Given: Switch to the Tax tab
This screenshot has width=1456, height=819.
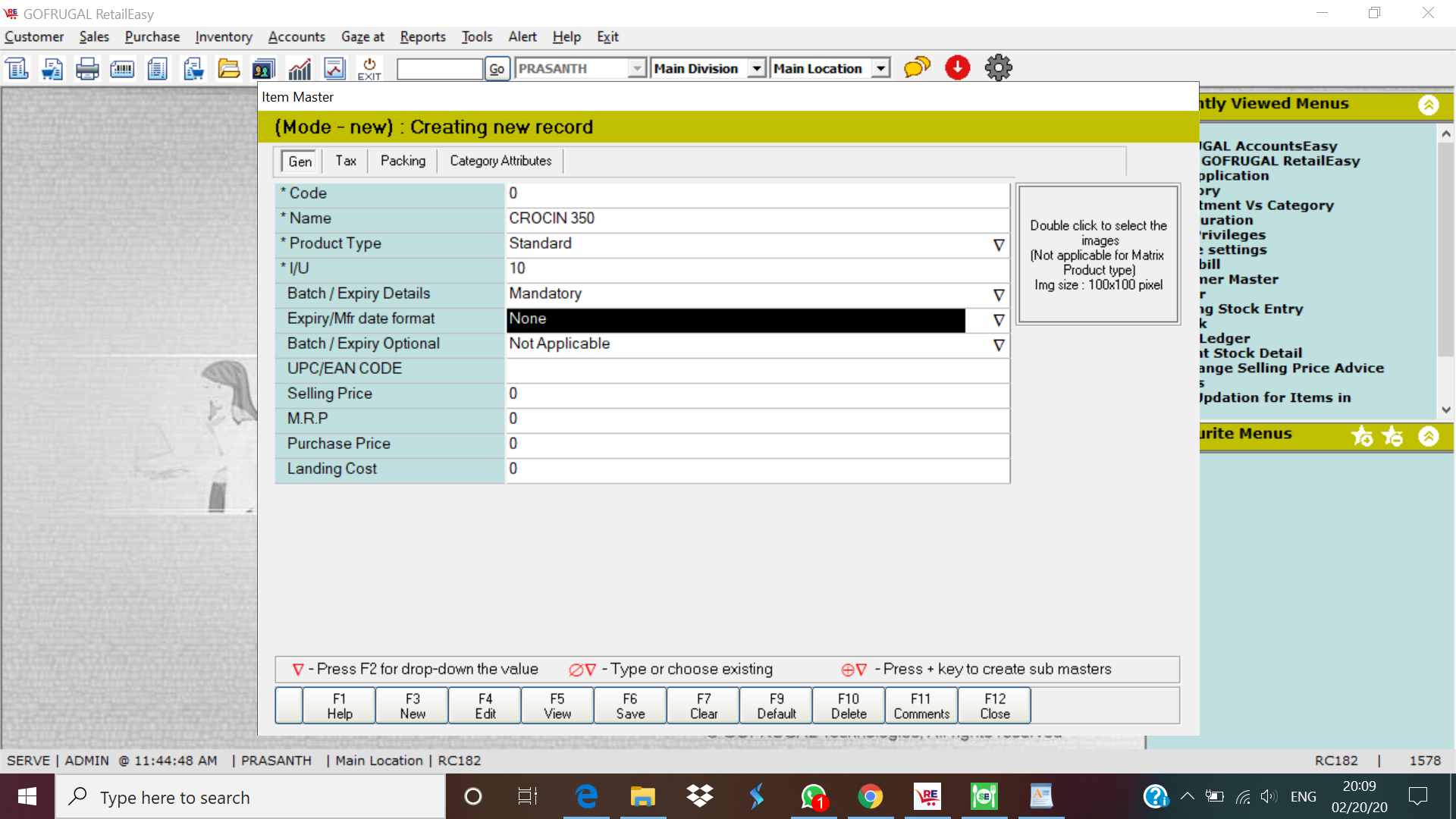Looking at the screenshot, I should pyautogui.click(x=345, y=161).
